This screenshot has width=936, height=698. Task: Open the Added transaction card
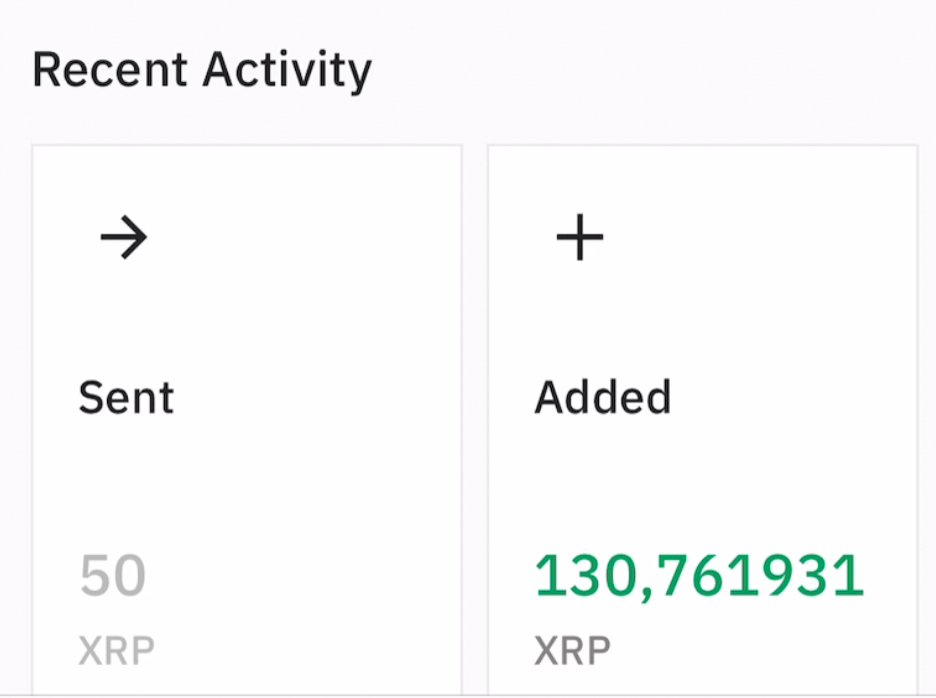[702, 420]
